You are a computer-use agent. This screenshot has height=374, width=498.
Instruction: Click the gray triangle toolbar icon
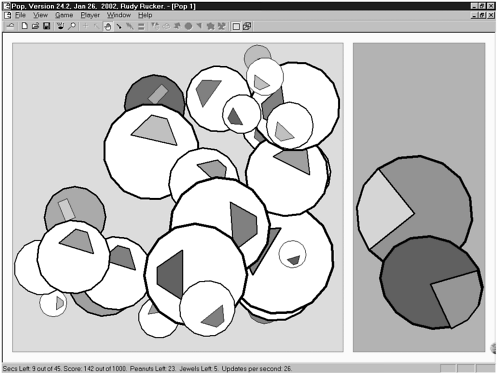(199, 26)
